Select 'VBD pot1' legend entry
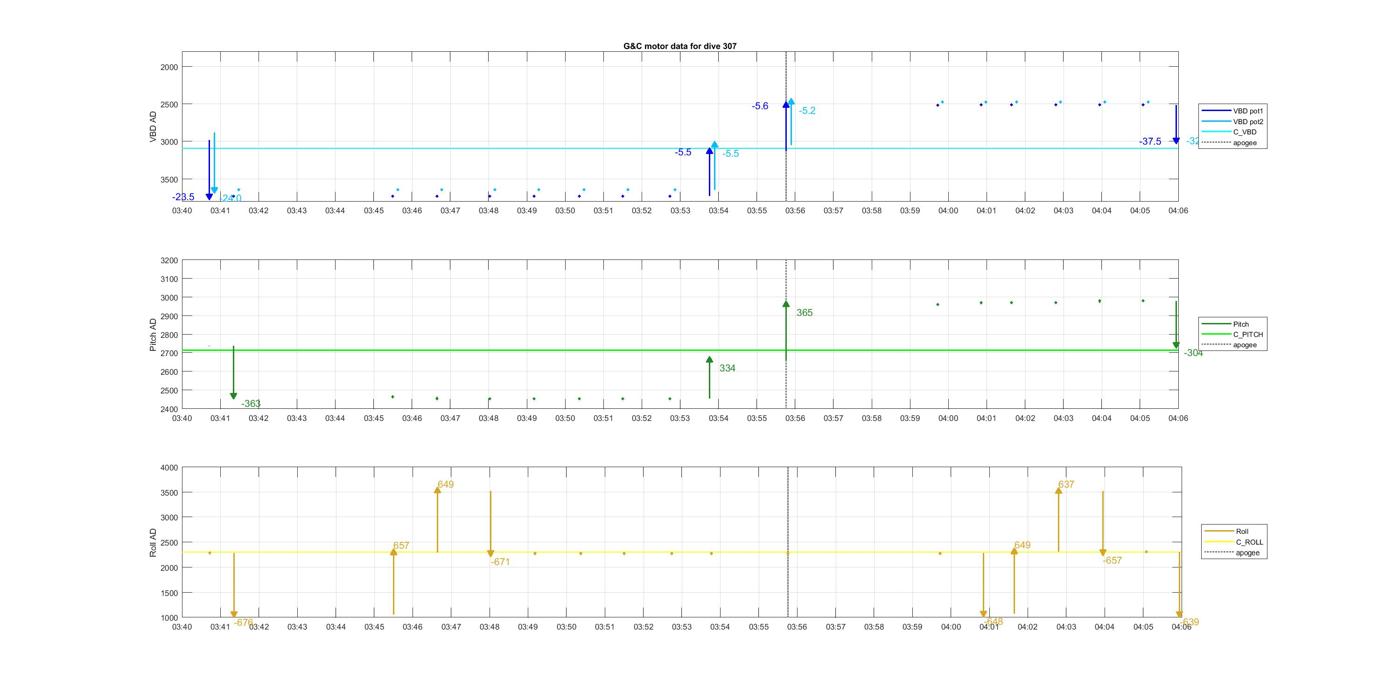1400x693 pixels. [1231, 111]
